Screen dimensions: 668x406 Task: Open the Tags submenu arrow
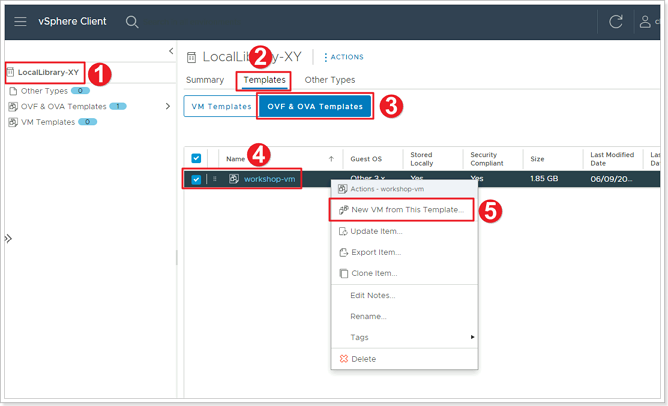472,337
